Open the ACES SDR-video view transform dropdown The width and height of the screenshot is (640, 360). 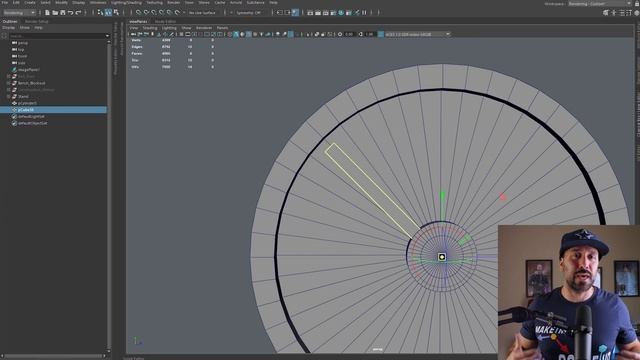click(417, 34)
